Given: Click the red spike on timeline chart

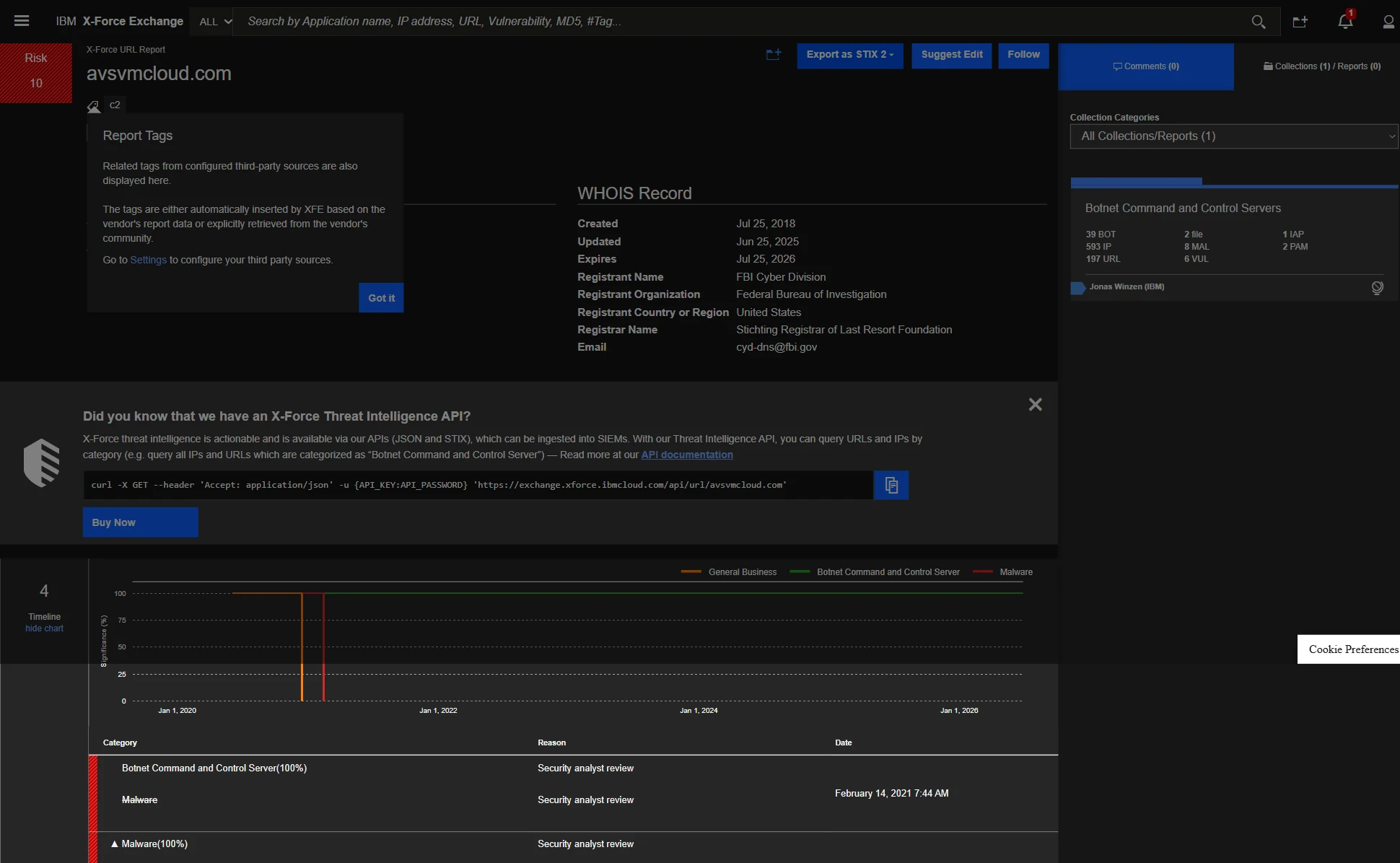Looking at the screenshot, I should point(323,647).
